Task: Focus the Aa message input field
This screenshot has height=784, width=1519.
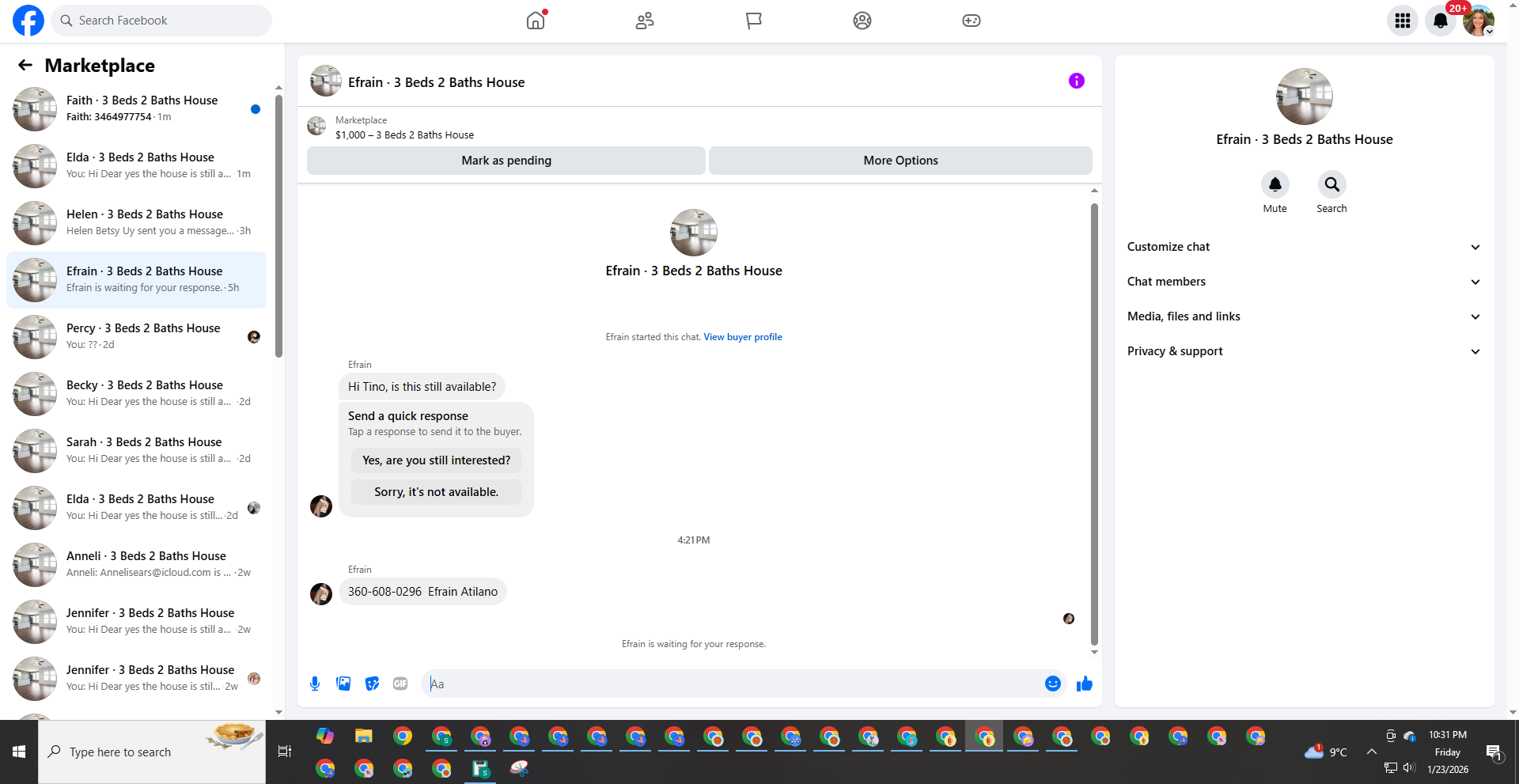Action: (x=732, y=684)
